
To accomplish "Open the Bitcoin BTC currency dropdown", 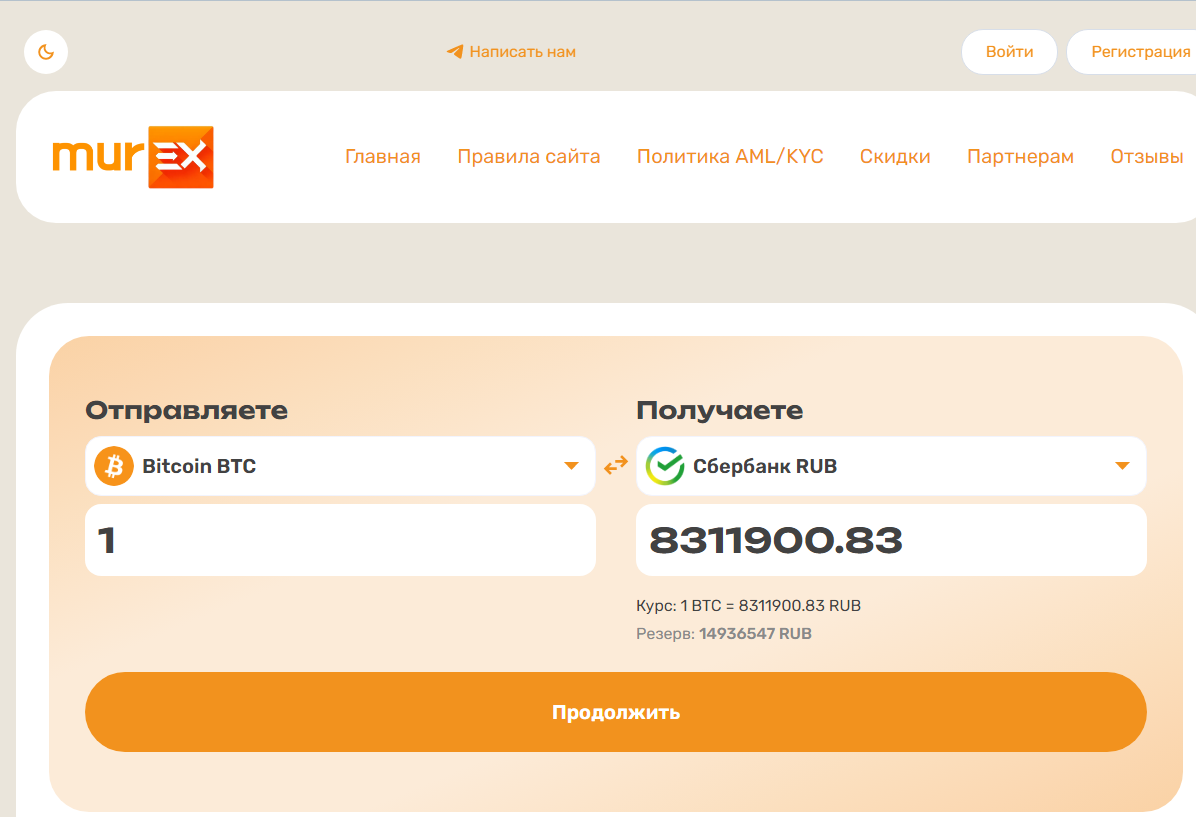I will (340, 465).
